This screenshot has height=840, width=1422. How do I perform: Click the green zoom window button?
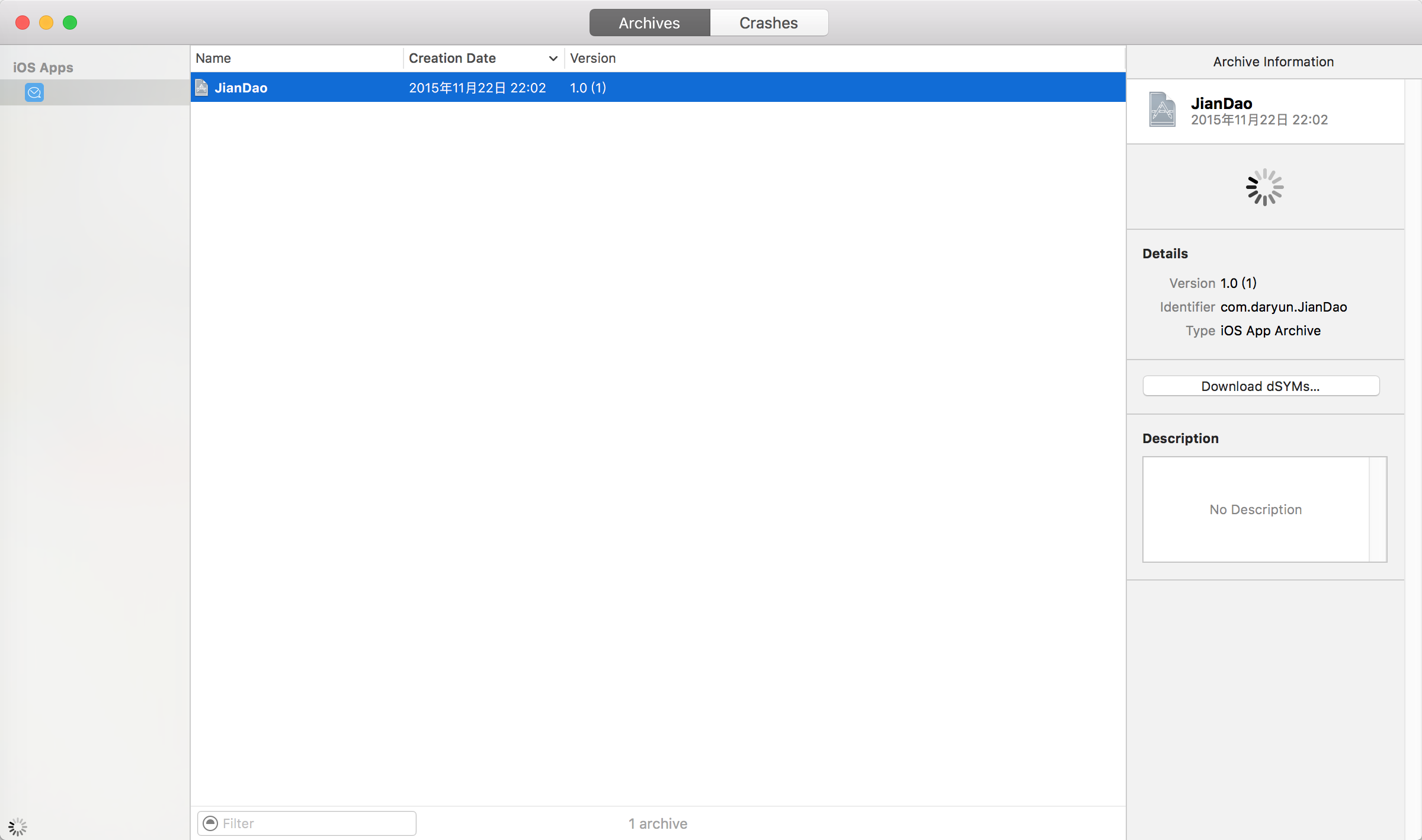click(70, 23)
